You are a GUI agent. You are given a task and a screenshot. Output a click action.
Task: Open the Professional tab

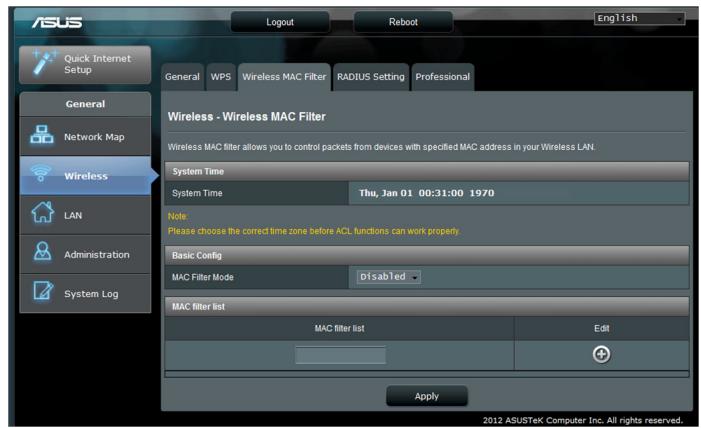443,77
